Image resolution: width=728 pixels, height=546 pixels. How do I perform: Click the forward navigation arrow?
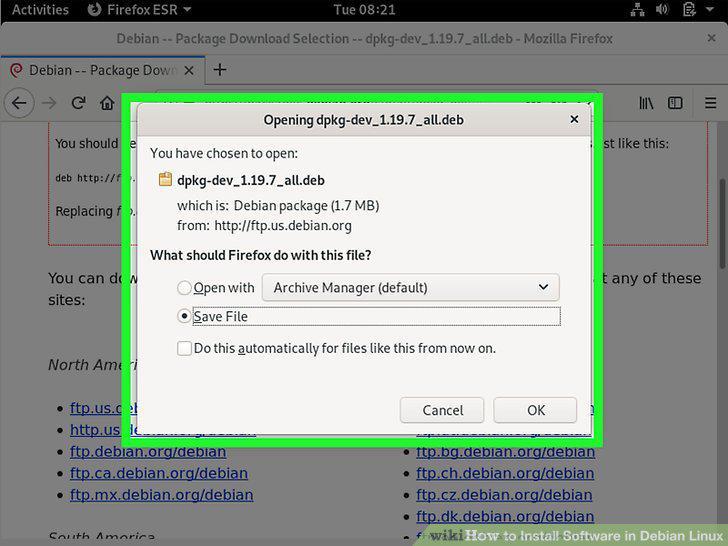(49, 103)
